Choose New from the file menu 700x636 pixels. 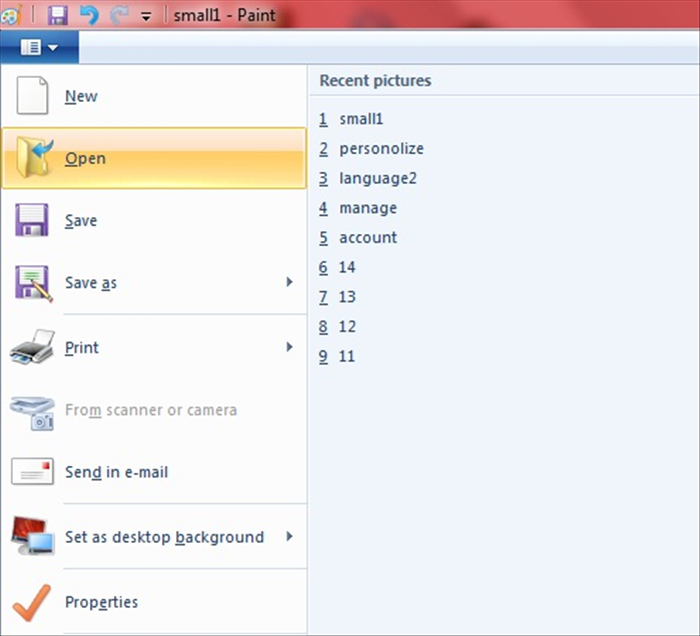click(154, 96)
